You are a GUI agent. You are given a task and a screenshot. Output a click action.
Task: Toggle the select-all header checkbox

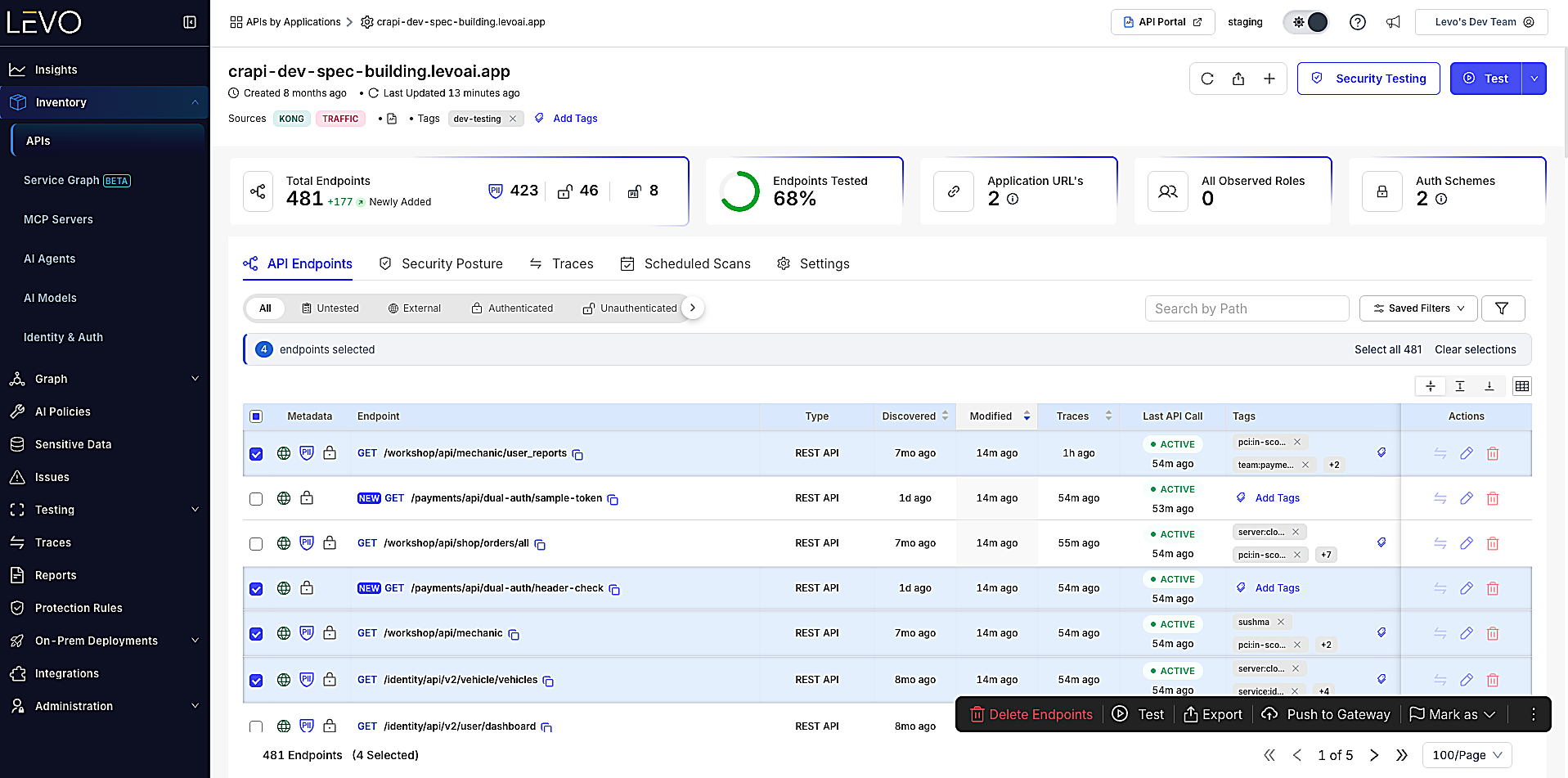[x=256, y=416]
